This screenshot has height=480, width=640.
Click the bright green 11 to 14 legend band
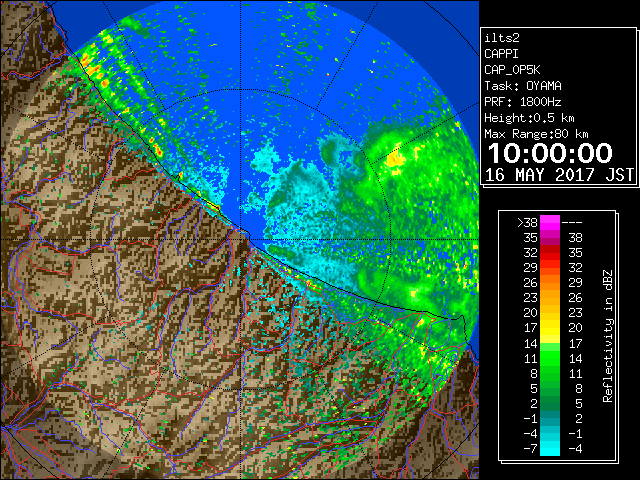click(x=550, y=358)
